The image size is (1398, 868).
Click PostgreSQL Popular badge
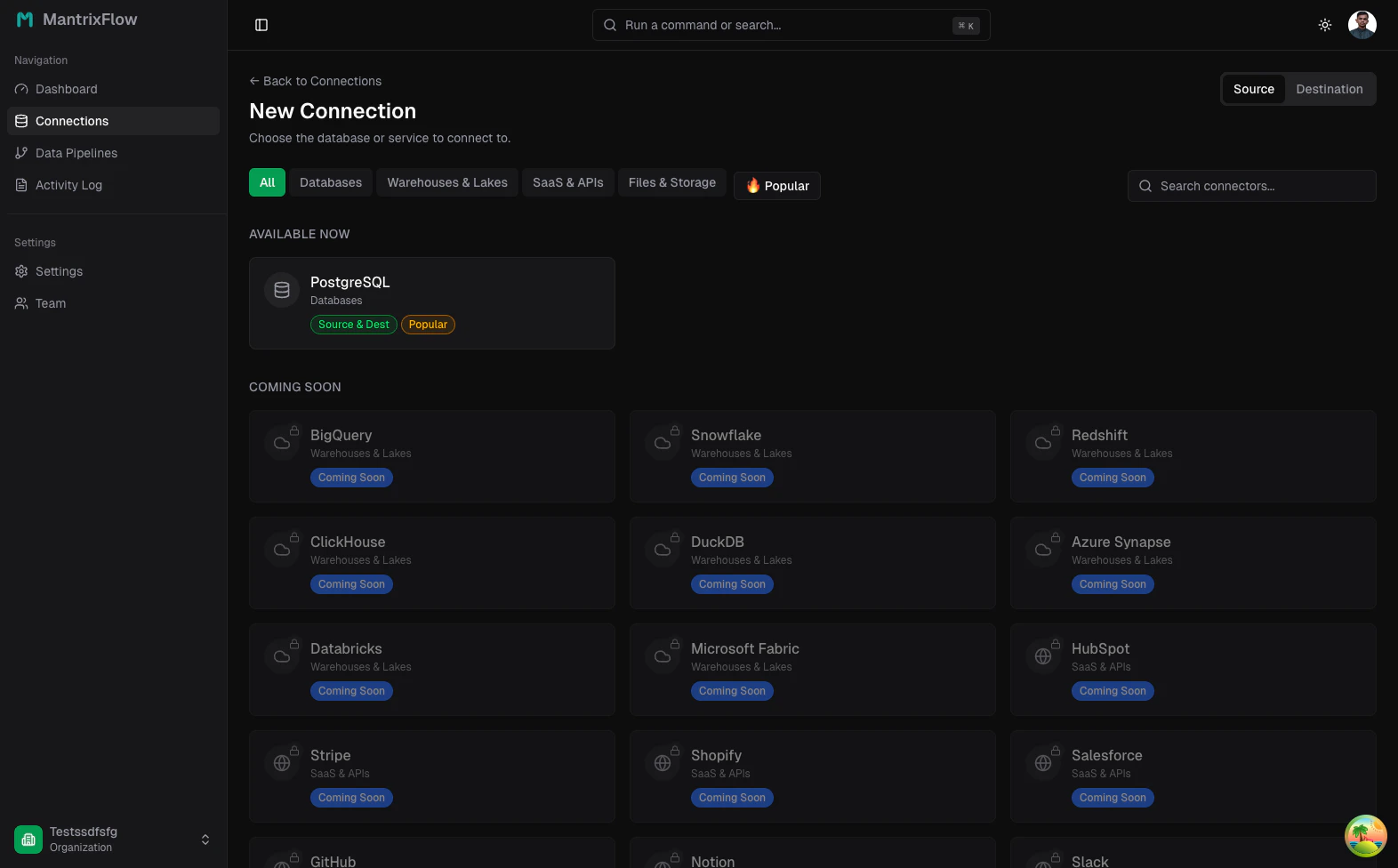point(428,325)
